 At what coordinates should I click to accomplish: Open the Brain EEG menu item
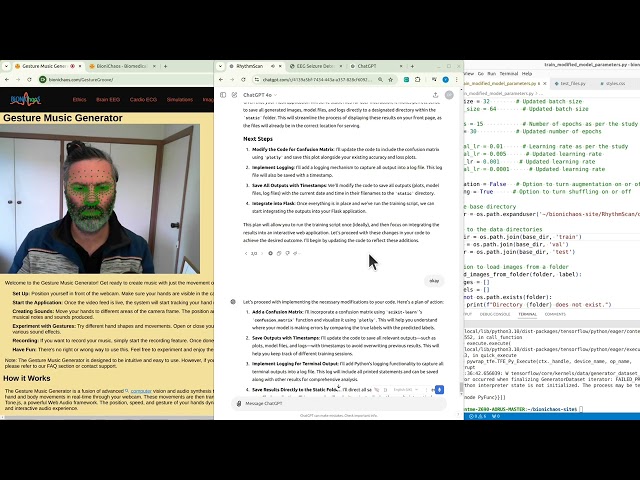point(108,100)
